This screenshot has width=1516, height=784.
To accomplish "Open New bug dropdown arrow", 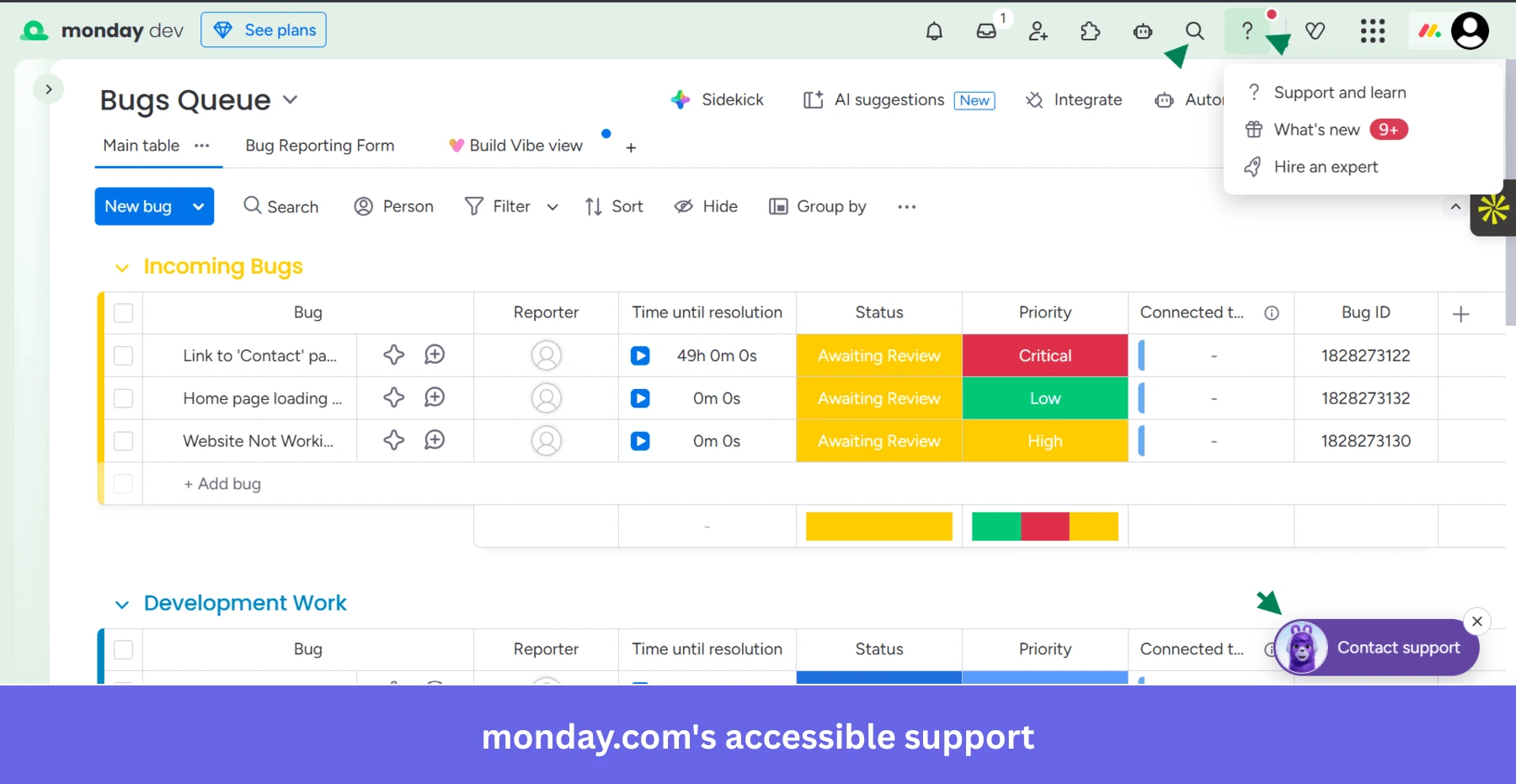I will pyautogui.click(x=198, y=206).
